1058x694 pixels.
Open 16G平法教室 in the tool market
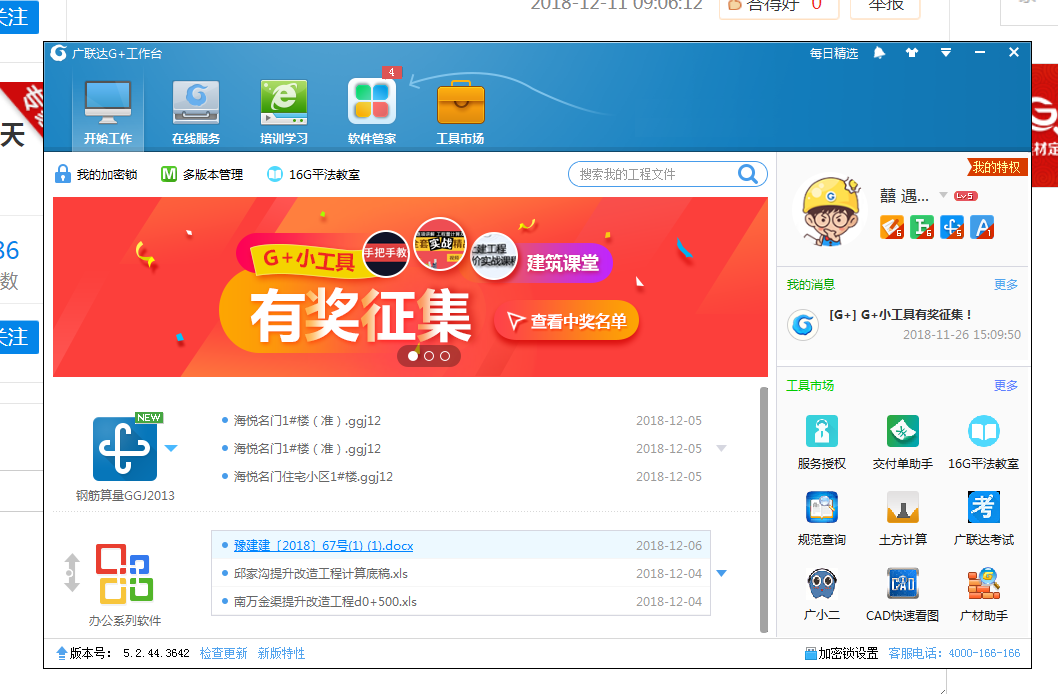coord(984,442)
